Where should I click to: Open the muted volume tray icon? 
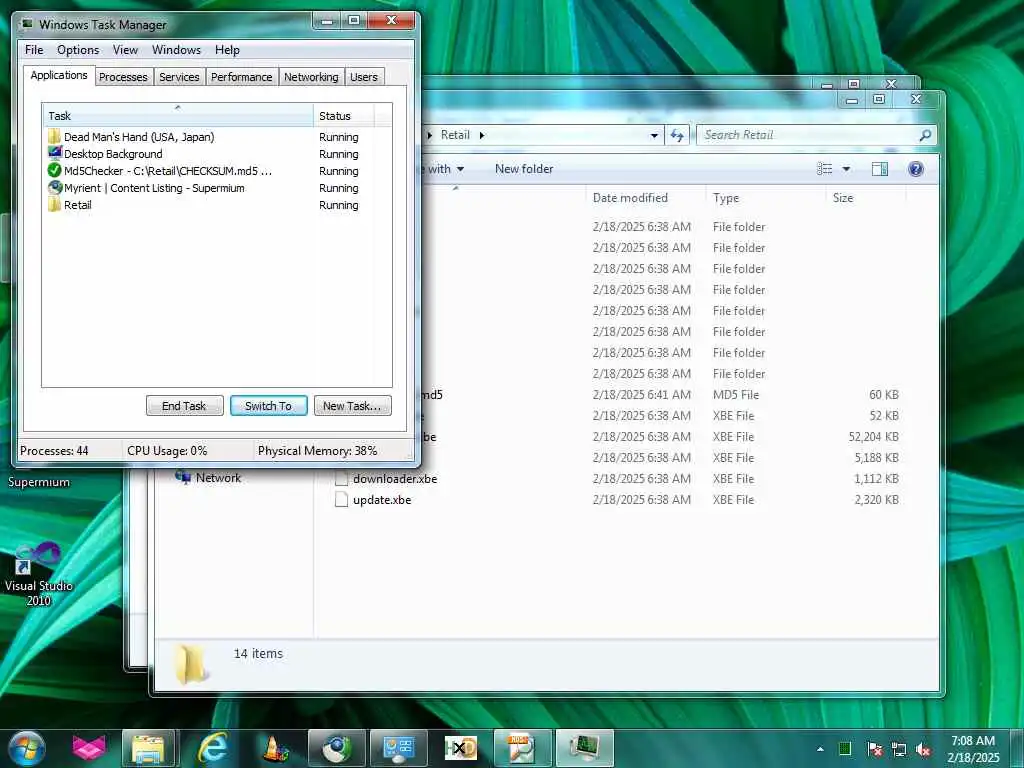click(x=923, y=749)
